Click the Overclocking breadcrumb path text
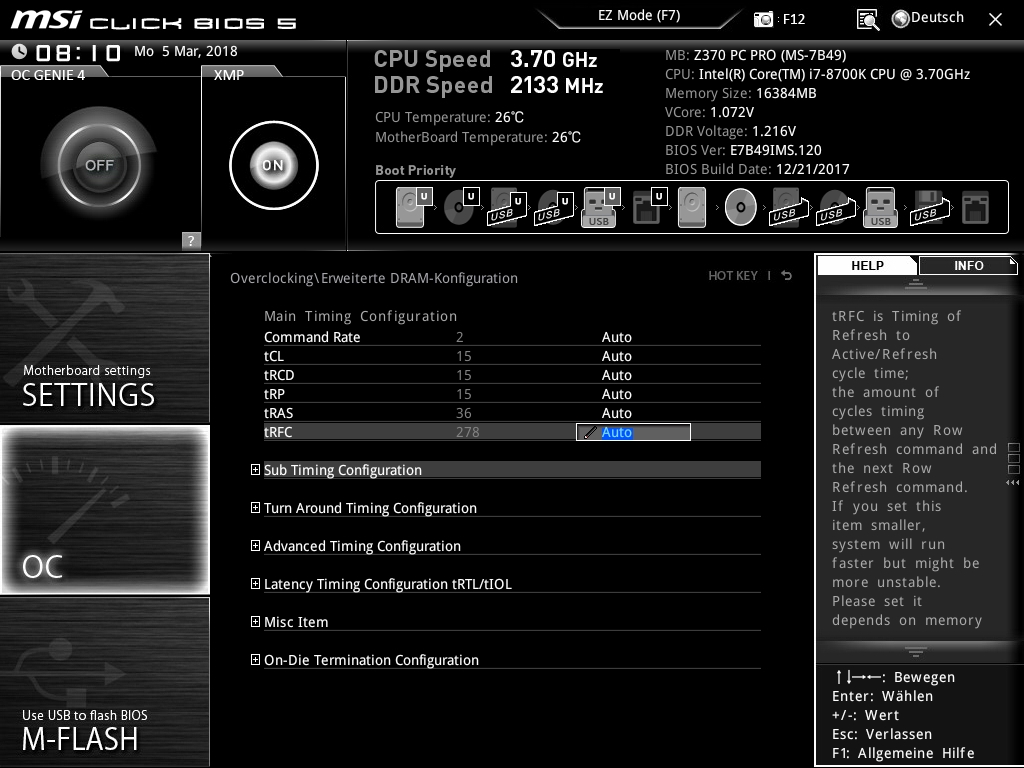The height and width of the screenshot is (768, 1024). [x=374, y=278]
